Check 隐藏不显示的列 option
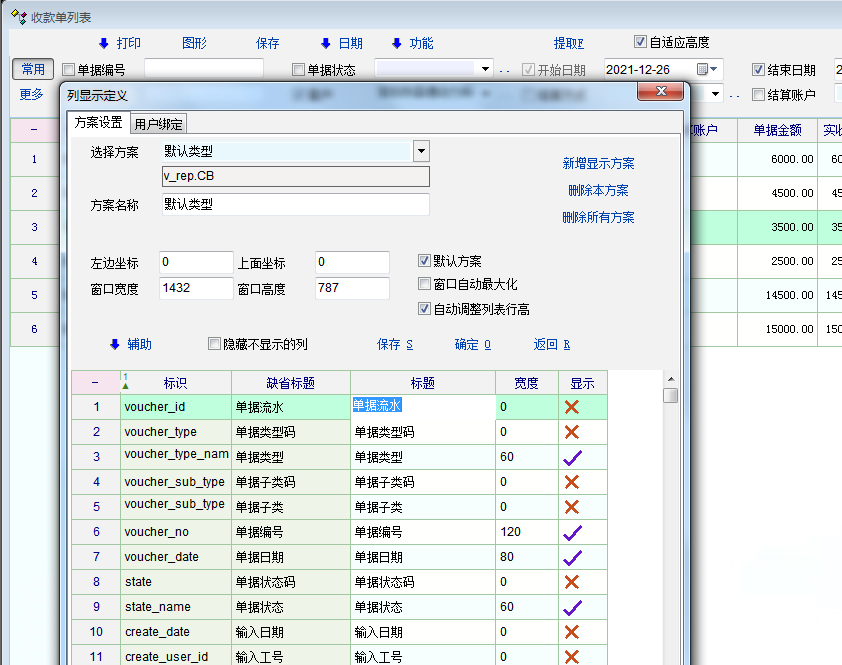The image size is (842, 665). point(214,344)
